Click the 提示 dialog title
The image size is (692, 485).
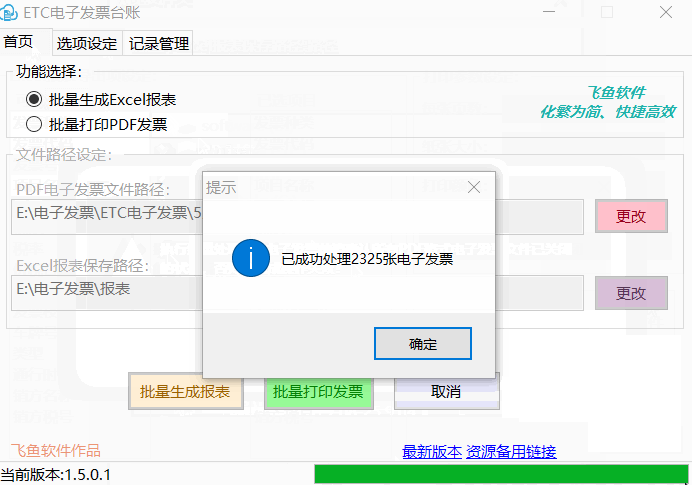pos(221,188)
